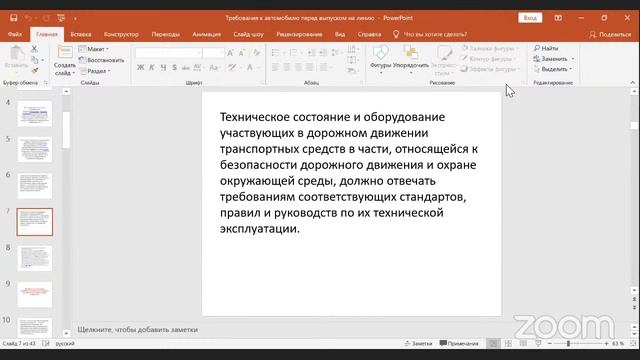
Task: Switch to the Переходы ribbon tab
Action: [x=165, y=34]
